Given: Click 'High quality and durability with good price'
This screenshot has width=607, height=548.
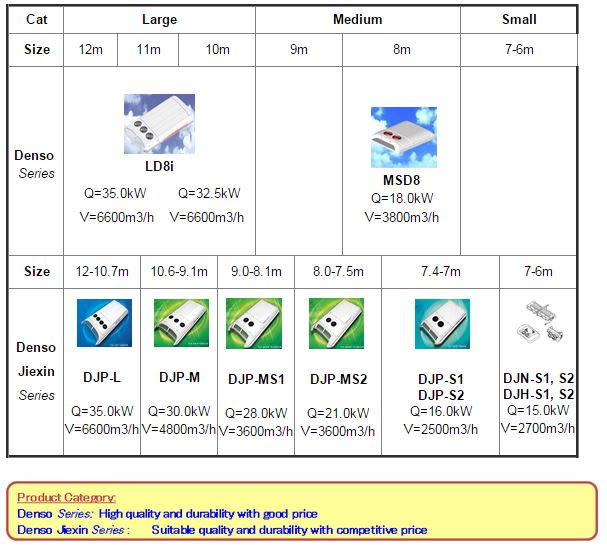Looking at the screenshot, I should click(x=208, y=514).
